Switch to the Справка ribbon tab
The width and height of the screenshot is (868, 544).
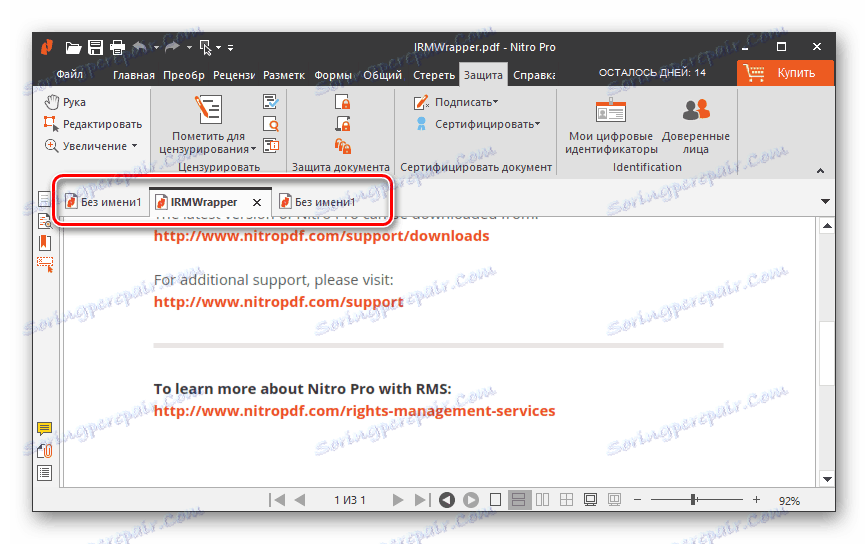click(534, 75)
